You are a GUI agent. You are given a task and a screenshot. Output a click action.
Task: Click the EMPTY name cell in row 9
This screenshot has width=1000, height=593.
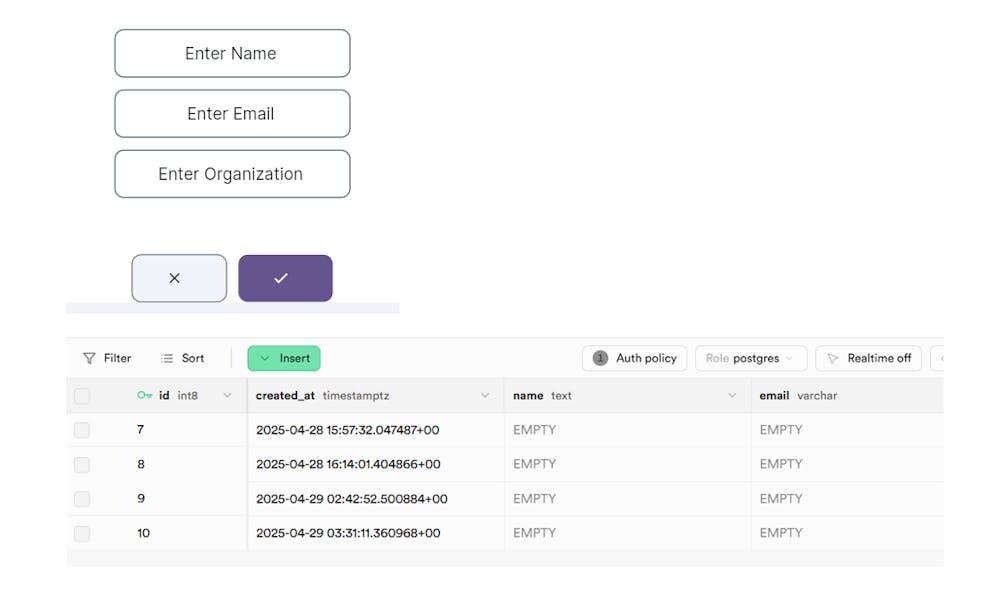coord(628,499)
